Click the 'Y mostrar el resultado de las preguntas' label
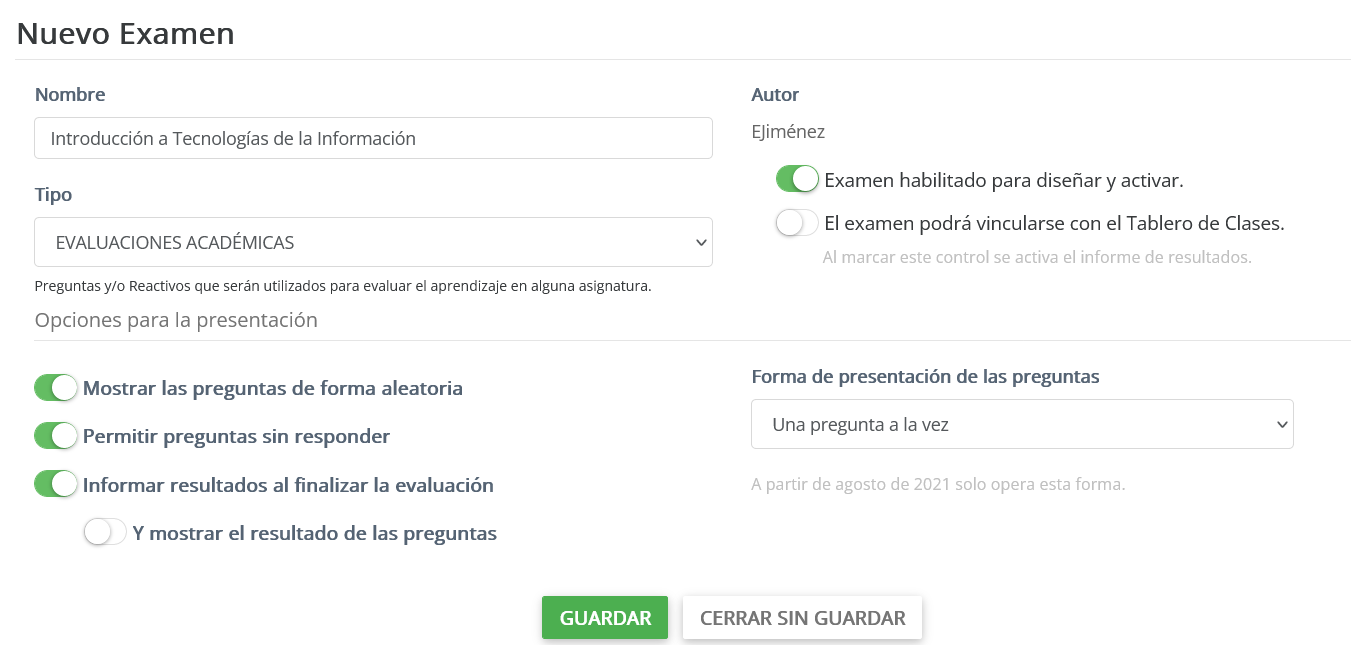The height and width of the screenshot is (666, 1351). tap(314, 533)
